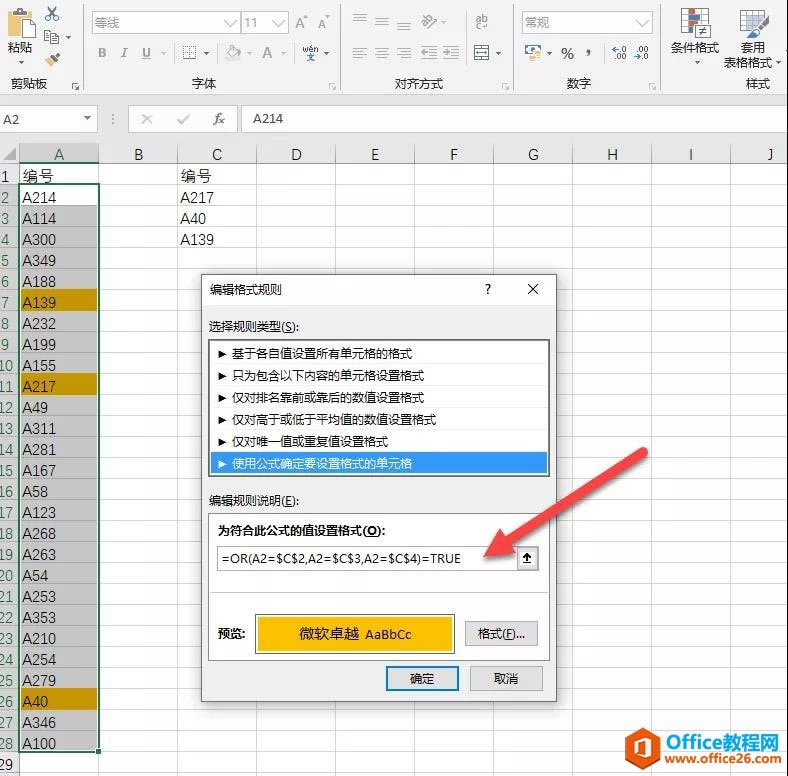
Task: Select rule type 只为包含以下内容的单元格设置格式
Action: (x=379, y=375)
